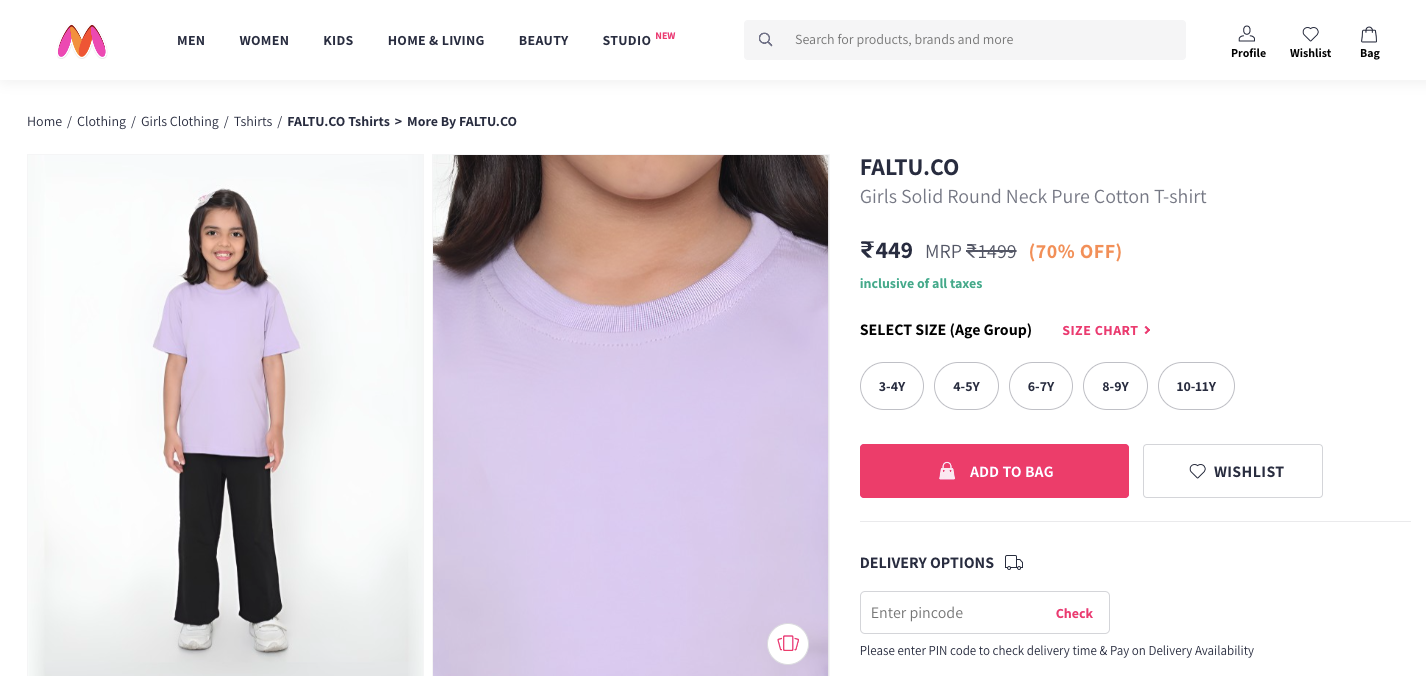Click the view similar products icon
1426x676 pixels.
pyautogui.click(x=788, y=643)
